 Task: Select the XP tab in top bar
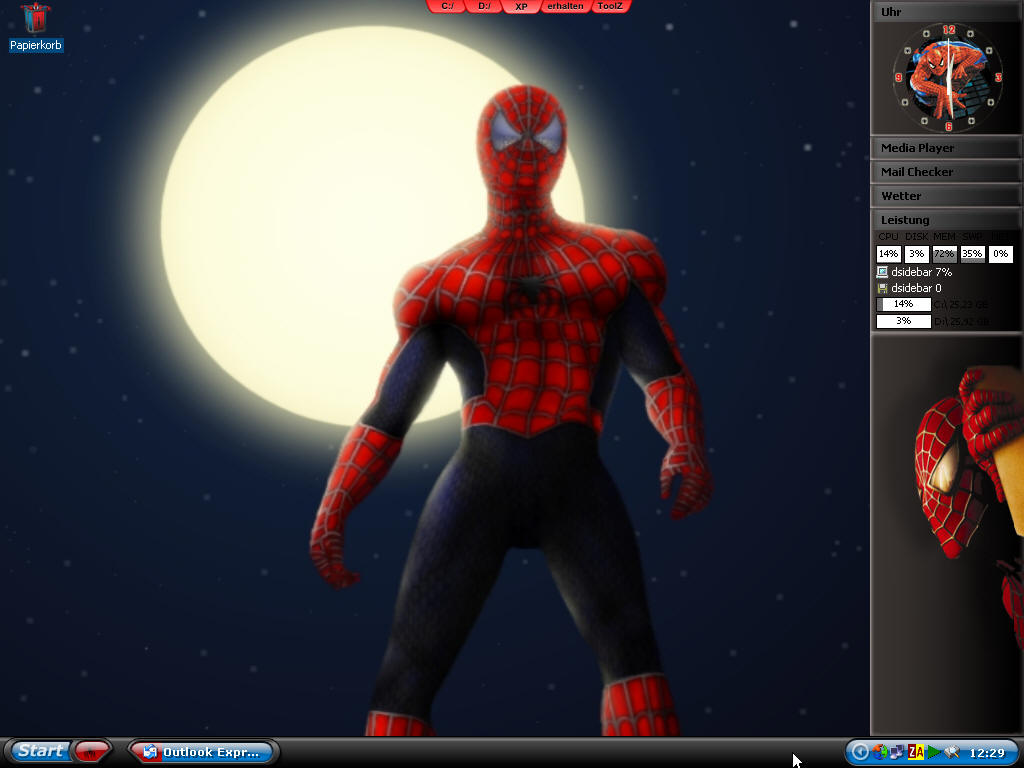pos(521,7)
